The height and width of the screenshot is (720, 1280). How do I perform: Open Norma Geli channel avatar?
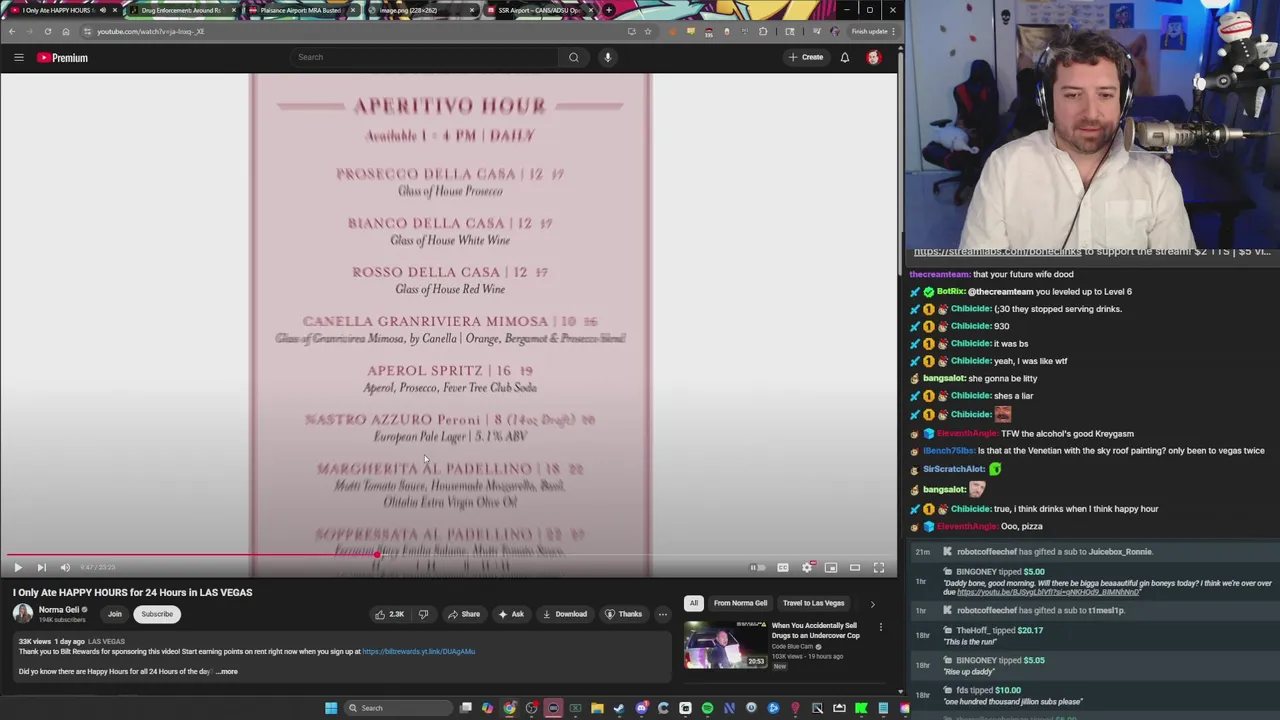coord(23,614)
